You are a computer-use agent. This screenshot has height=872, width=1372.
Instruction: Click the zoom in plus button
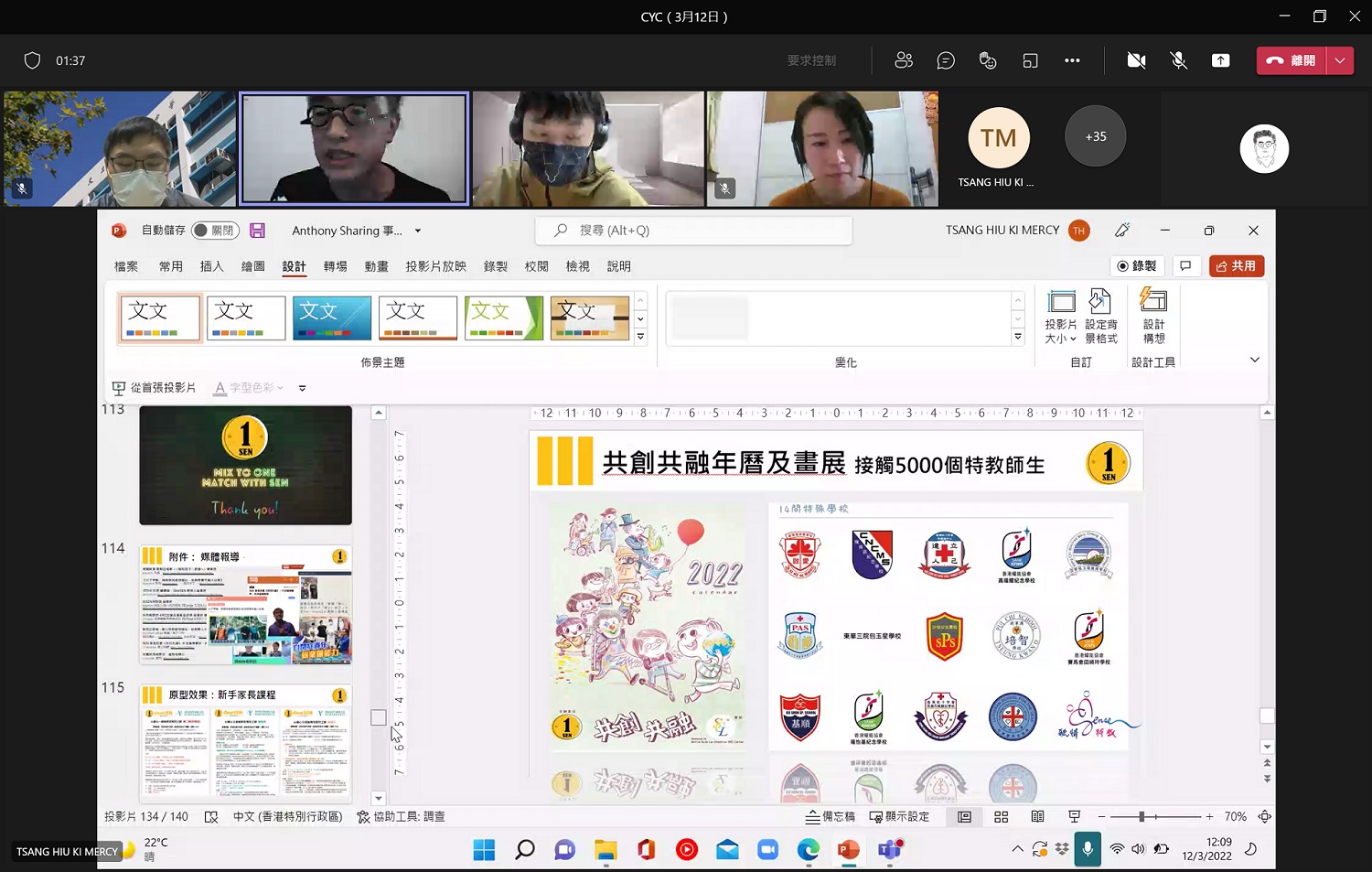coord(1209,817)
